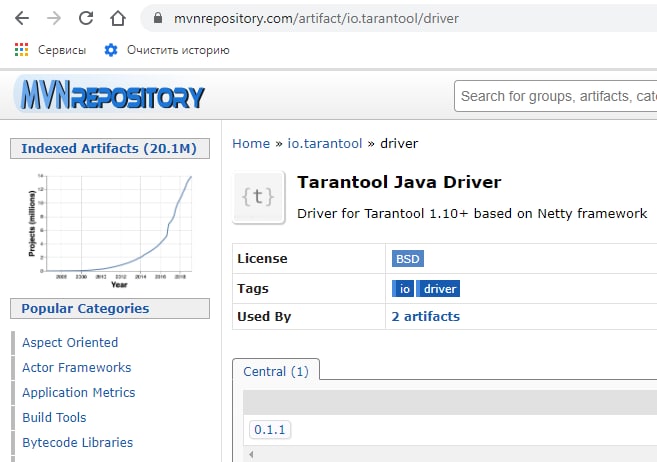
Task: Click the {t} artifact logo image
Action: click(x=259, y=197)
